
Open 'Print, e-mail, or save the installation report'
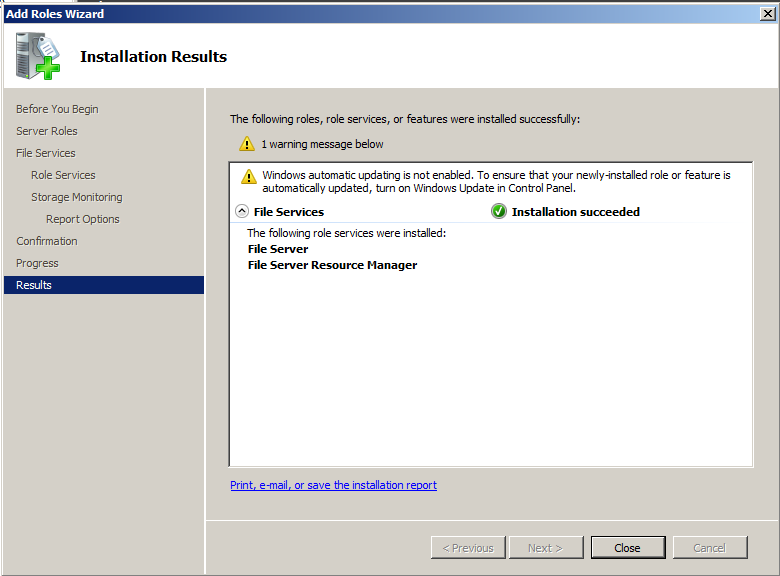tap(333, 485)
